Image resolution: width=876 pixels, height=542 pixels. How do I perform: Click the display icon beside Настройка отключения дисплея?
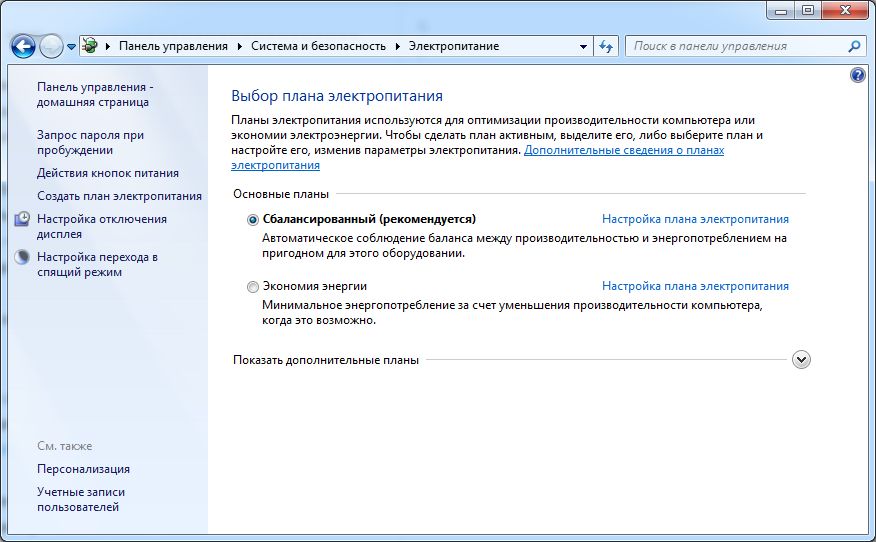(23, 219)
